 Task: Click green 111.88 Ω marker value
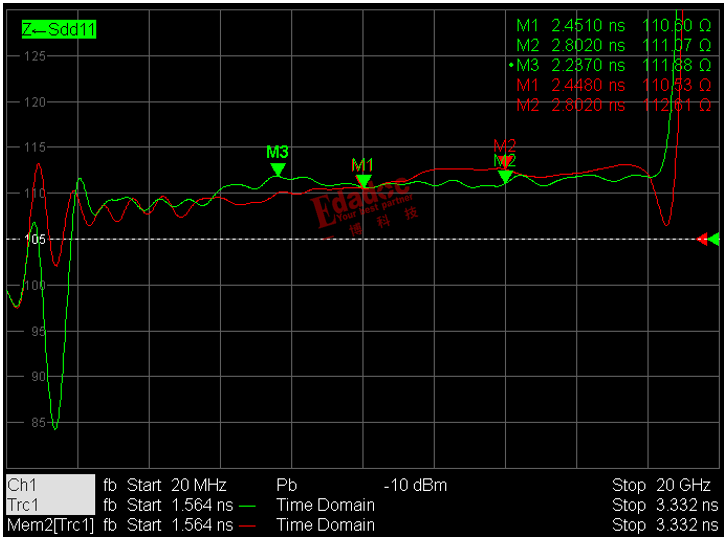tap(676, 65)
